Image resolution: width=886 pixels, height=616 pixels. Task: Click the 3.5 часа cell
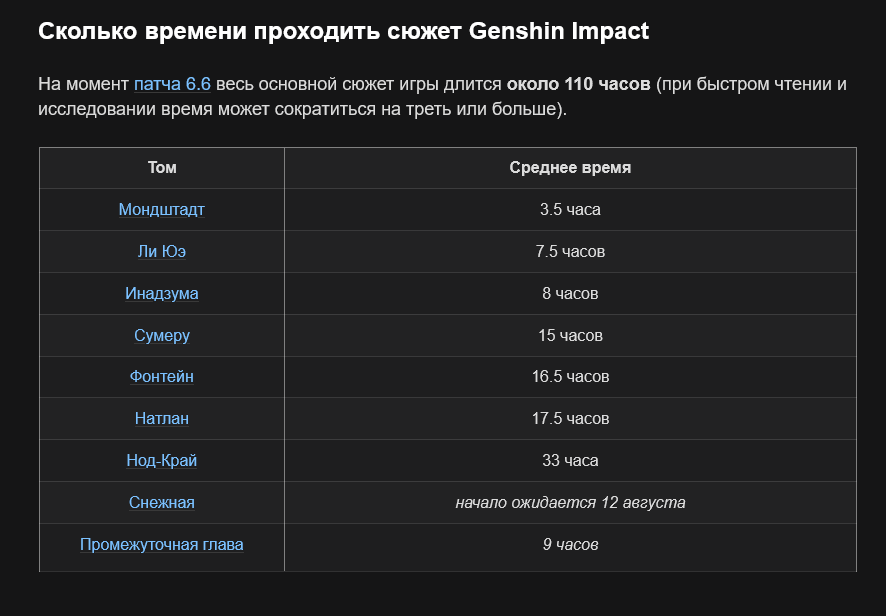pyautogui.click(x=570, y=210)
